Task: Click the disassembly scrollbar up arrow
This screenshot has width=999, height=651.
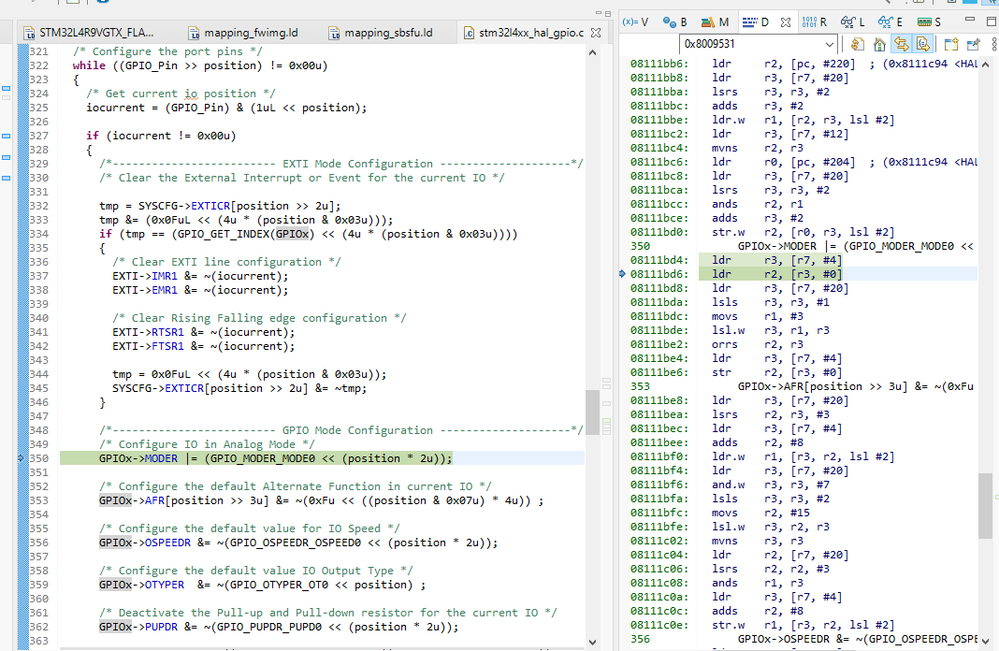Action: [985, 64]
